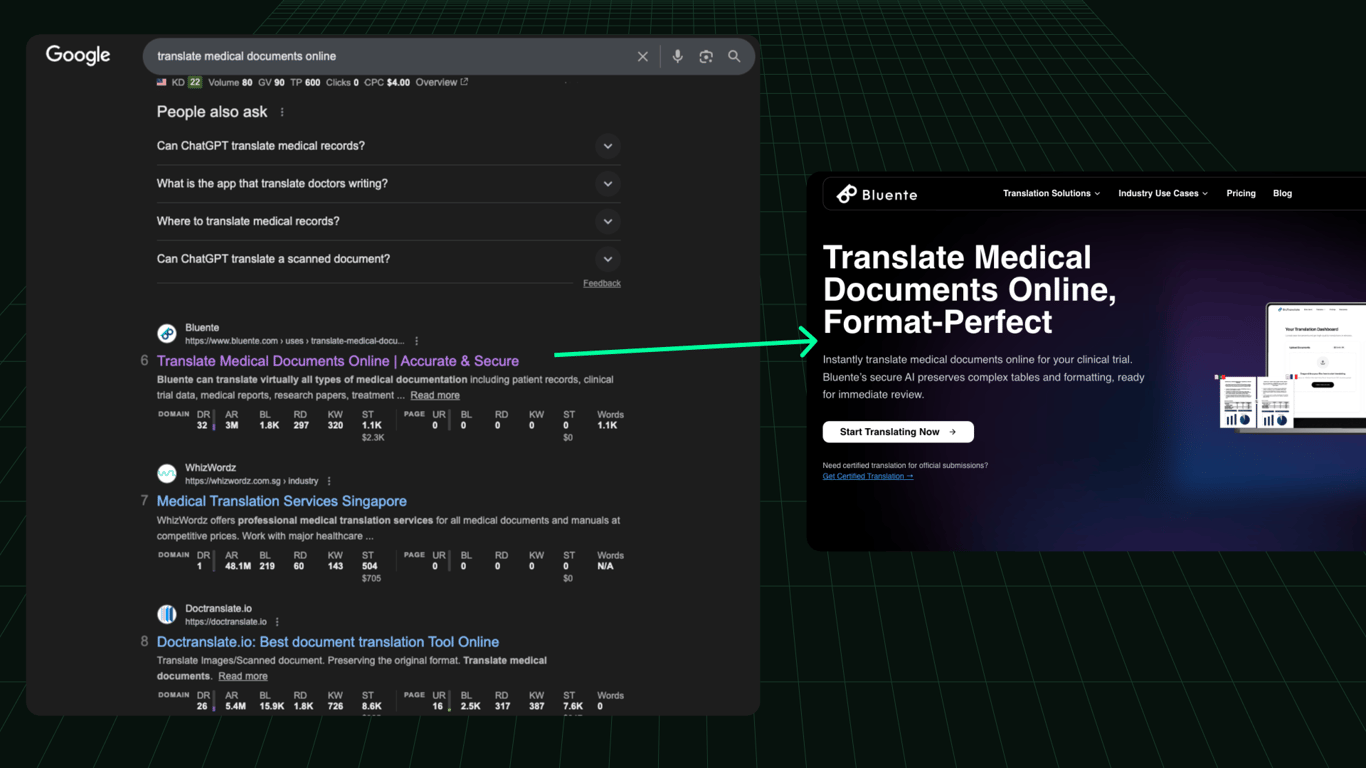
Task: Clear the search query with the X icon
Action: point(643,57)
